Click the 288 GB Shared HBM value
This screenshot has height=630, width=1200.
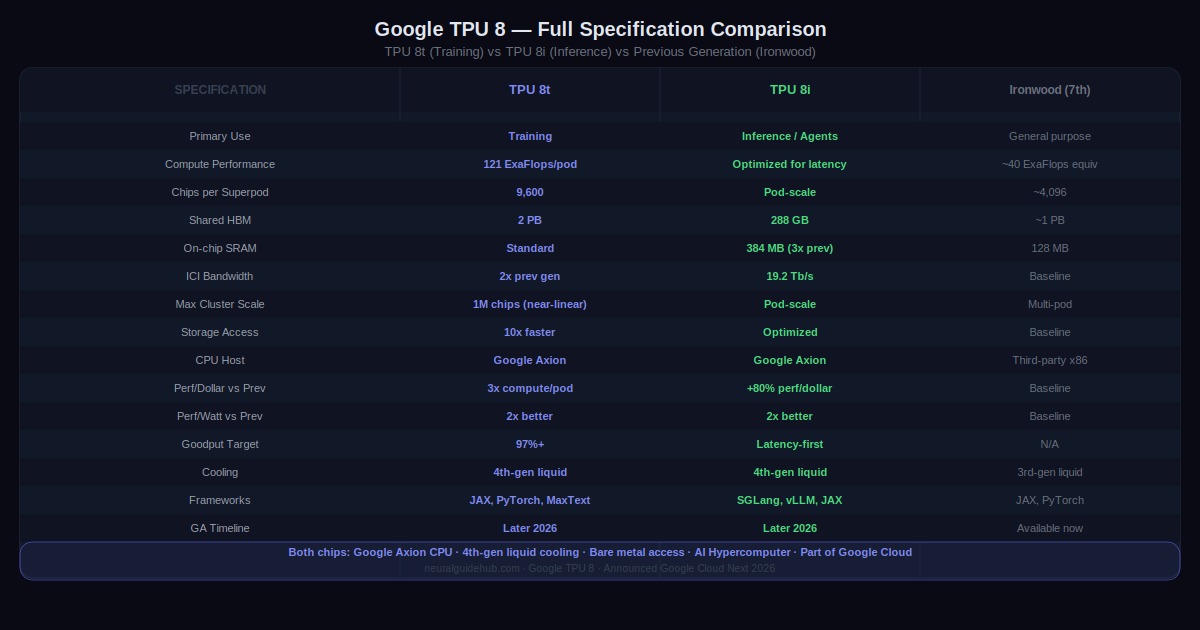790,220
